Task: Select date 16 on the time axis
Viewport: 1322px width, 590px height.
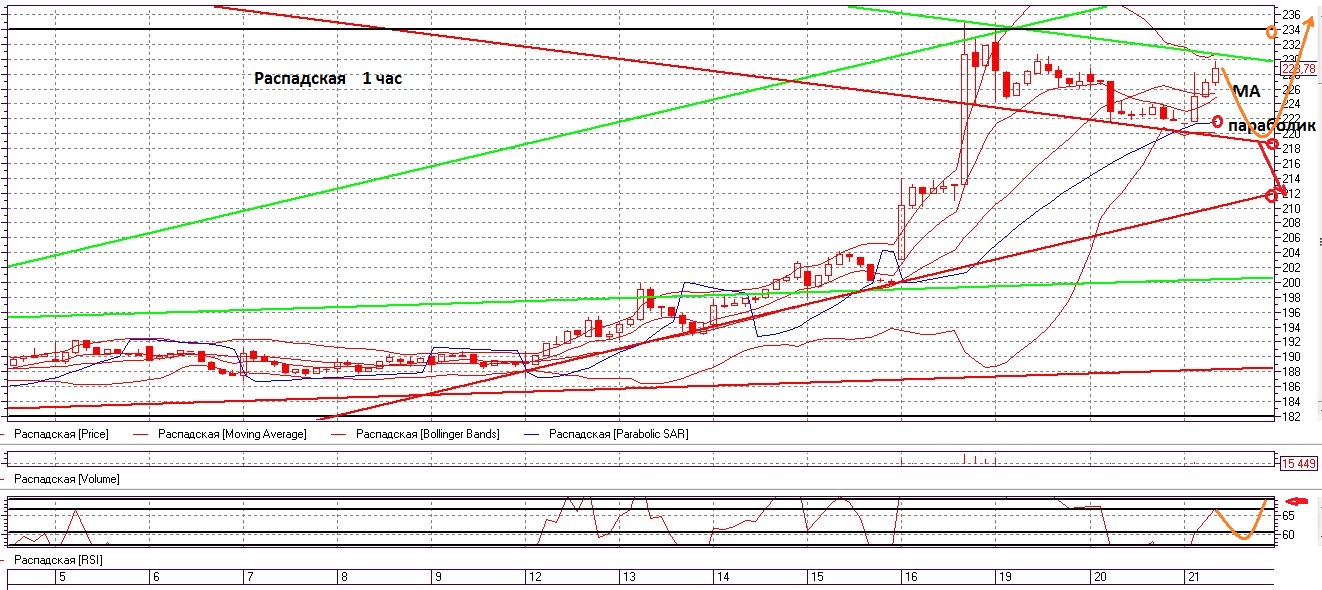Action: coord(911,577)
